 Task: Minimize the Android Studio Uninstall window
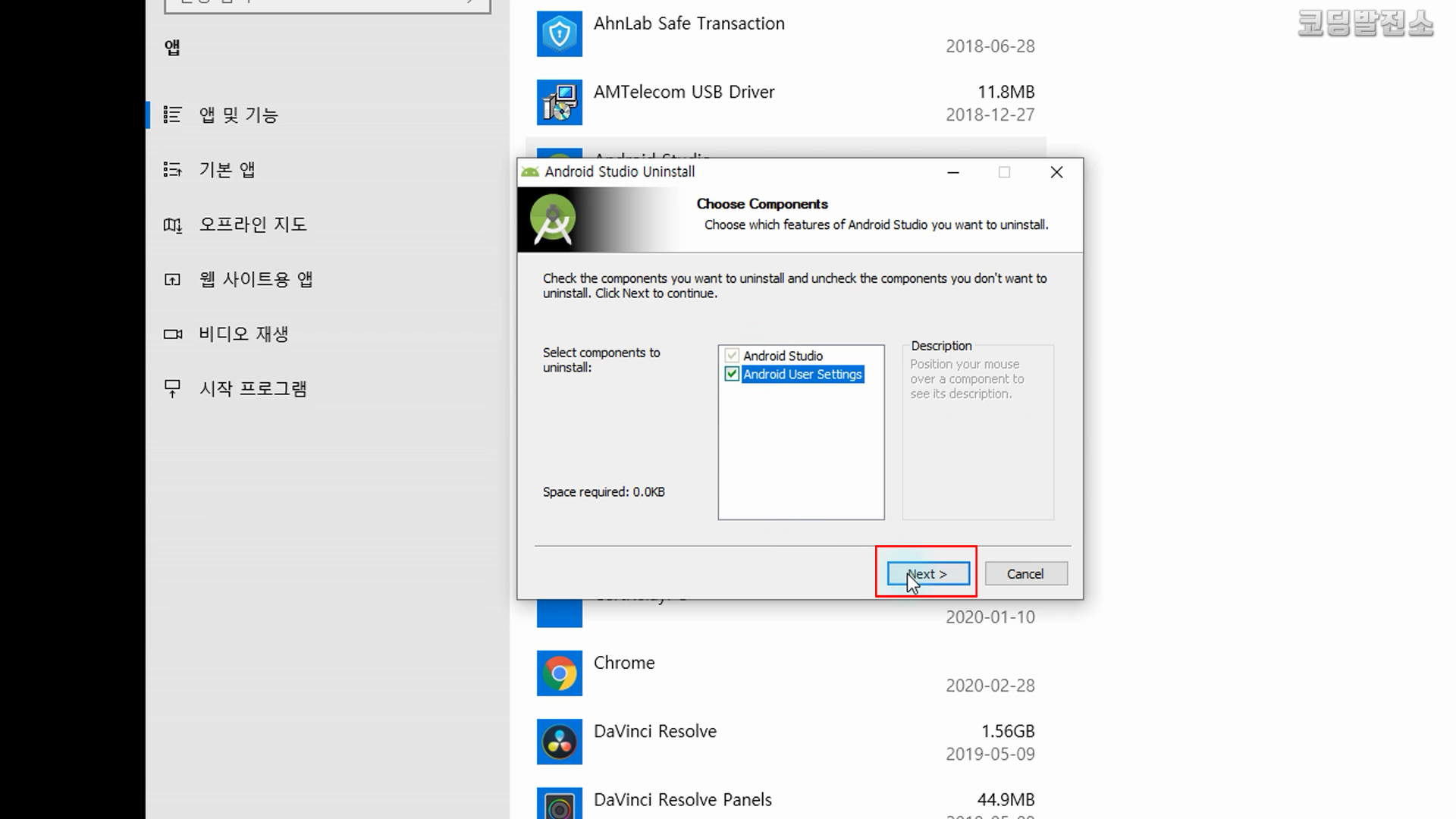tap(953, 172)
